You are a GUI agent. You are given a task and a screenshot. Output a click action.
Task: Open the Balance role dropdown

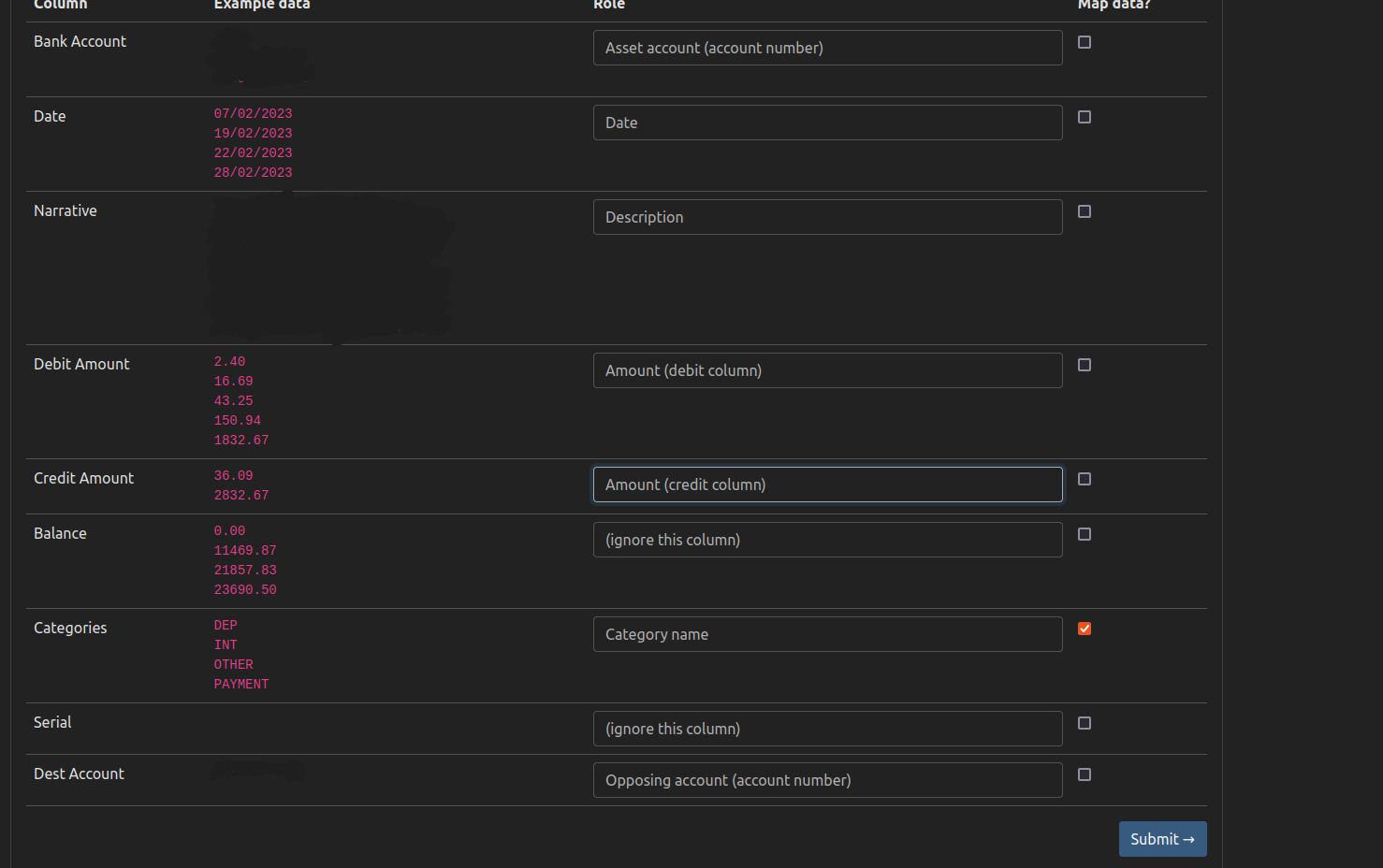(x=827, y=540)
